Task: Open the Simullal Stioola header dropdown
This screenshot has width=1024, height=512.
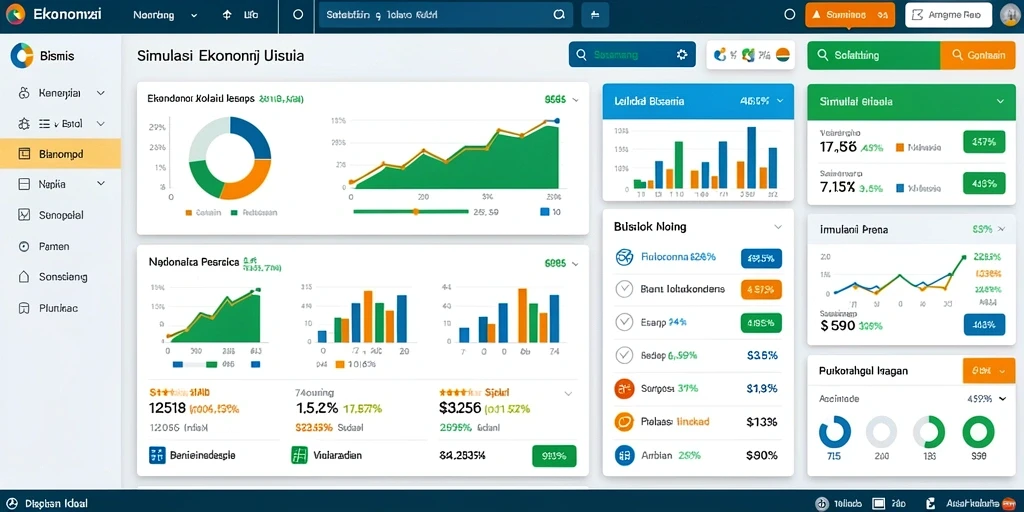Action: (1000, 102)
